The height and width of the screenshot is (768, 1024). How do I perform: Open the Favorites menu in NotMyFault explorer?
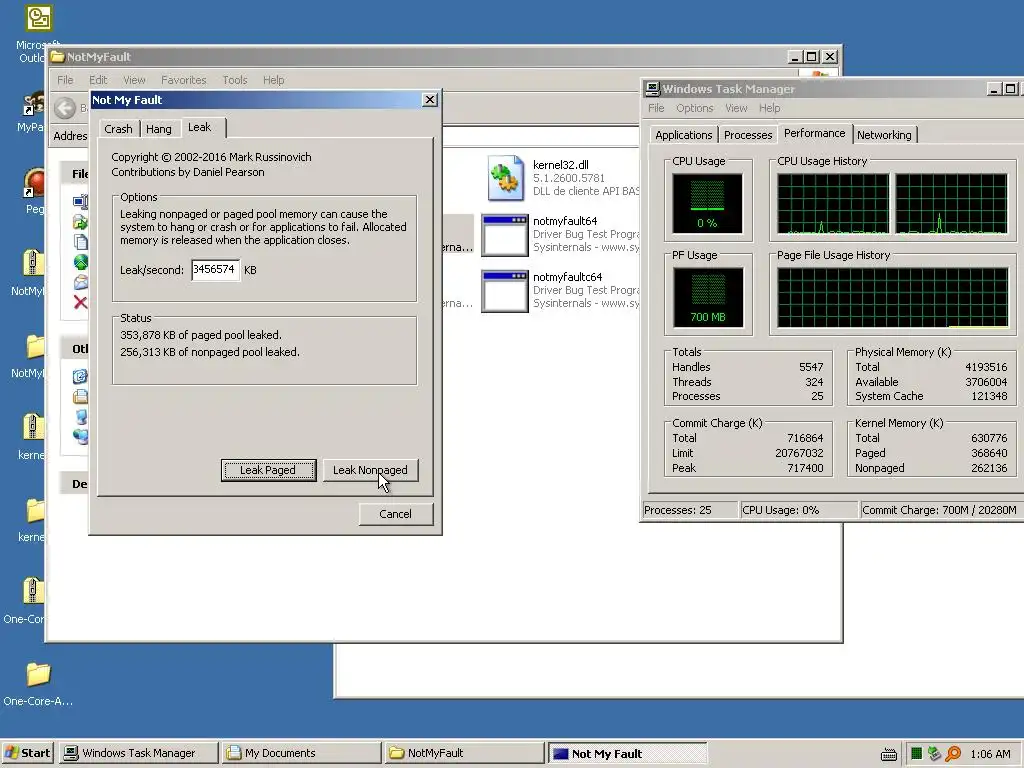click(184, 80)
